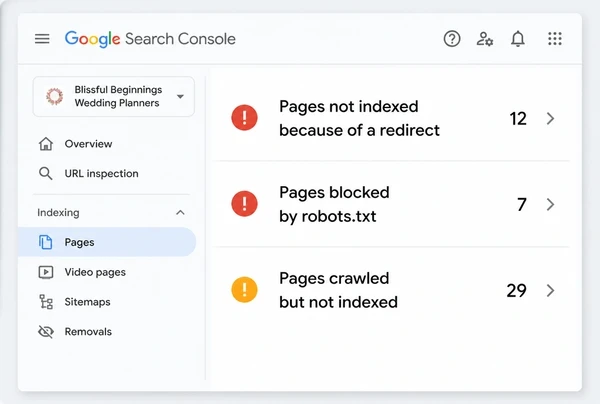Open the notifications bell
Image resolution: width=600 pixels, height=404 pixels.
[x=518, y=39]
